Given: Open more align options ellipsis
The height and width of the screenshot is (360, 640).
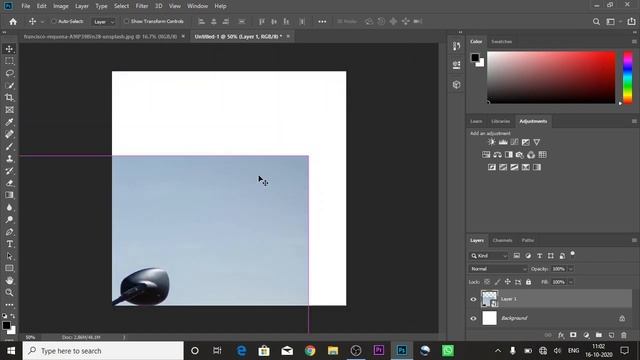Looking at the screenshot, I should (x=322, y=22).
